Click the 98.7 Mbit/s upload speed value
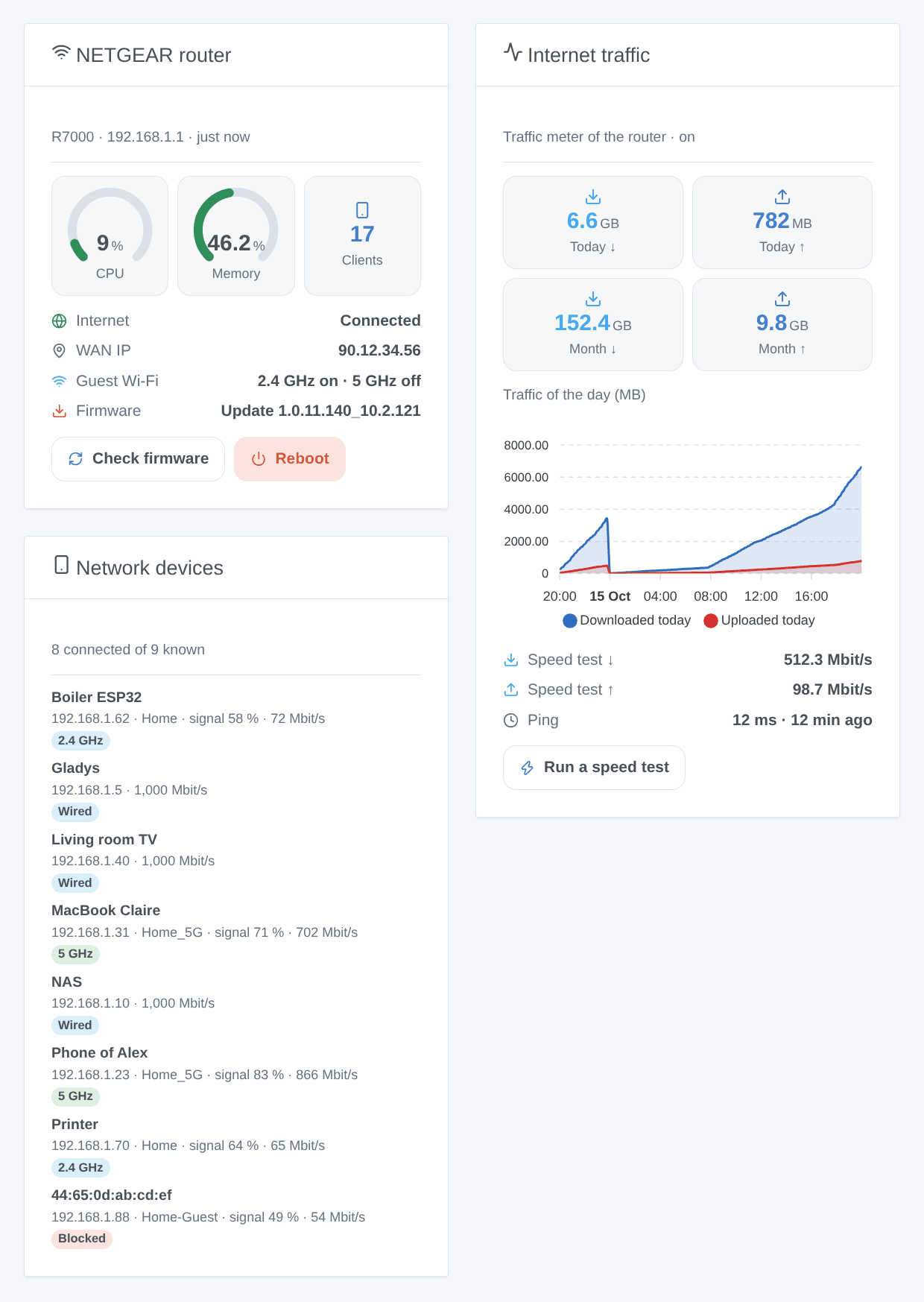Viewport: 924px width, 1302px height. pos(832,690)
